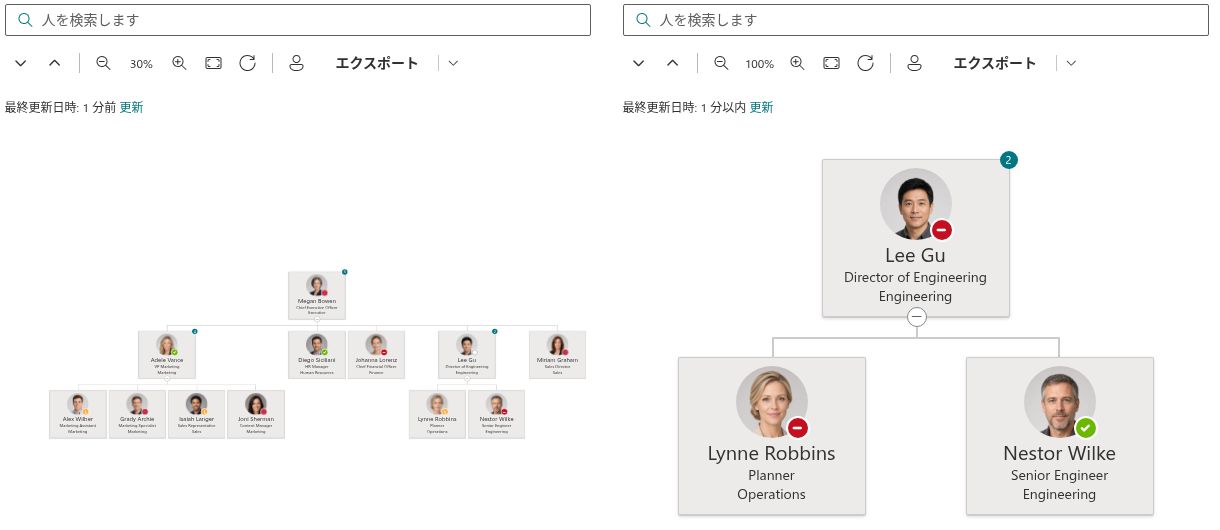Click Nestor Wilke's green available badge, 100% chart

1086,428
